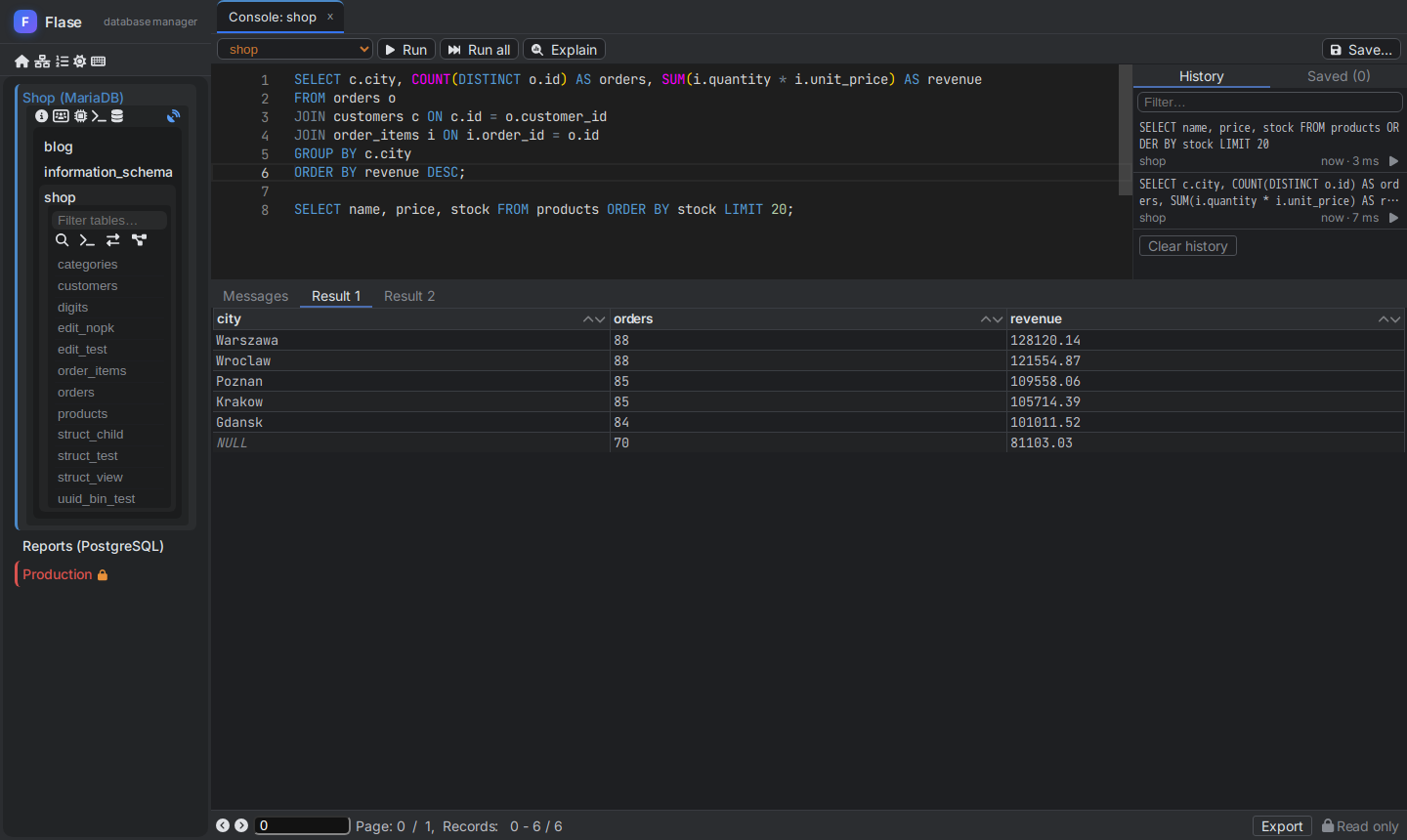Click the Save... button
The width and height of the screenshot is (1407, 840).
click(x=1361, y=49)
